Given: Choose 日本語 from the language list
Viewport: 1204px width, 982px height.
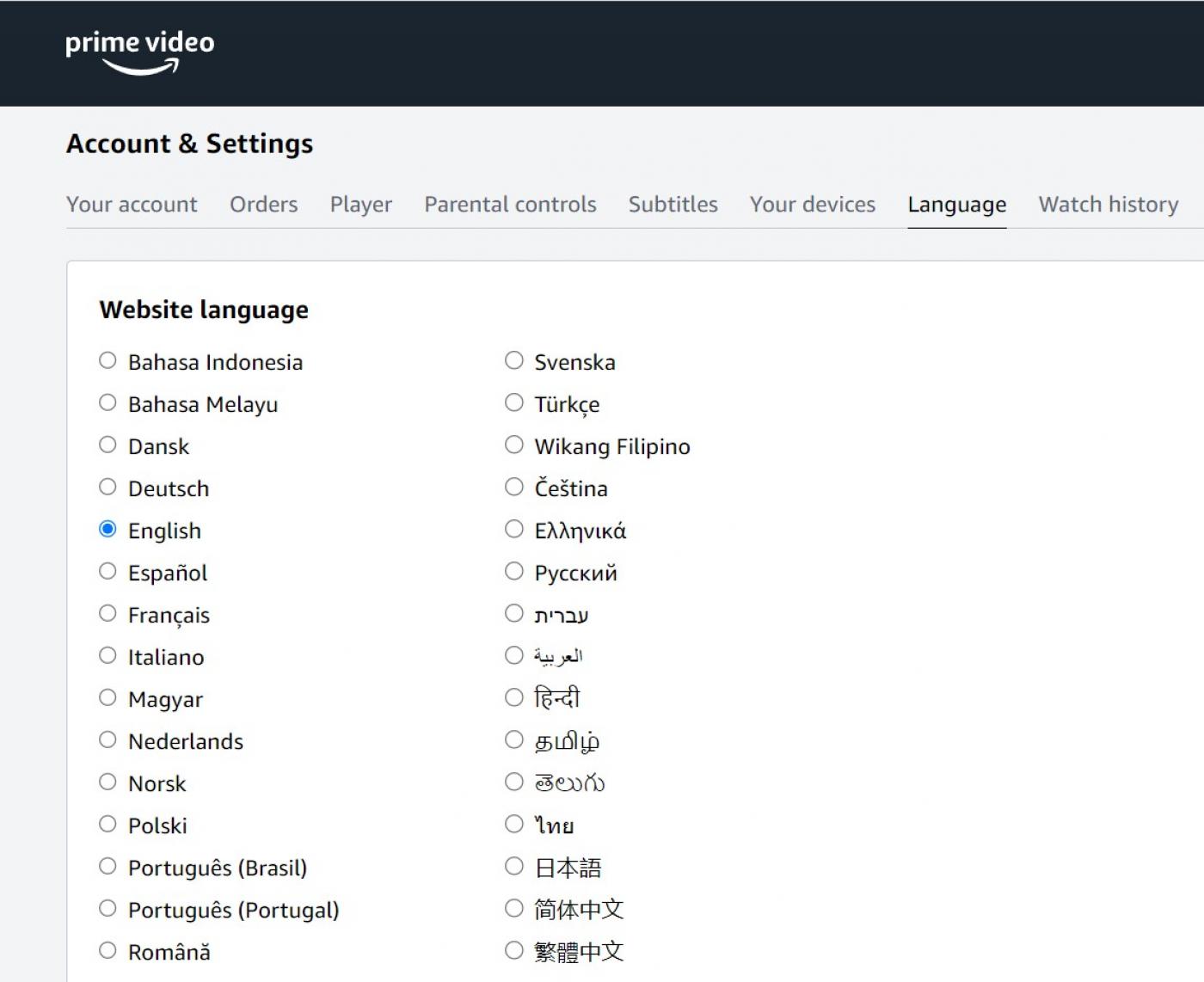Looking at the screenshot, I should coord(514,865).
